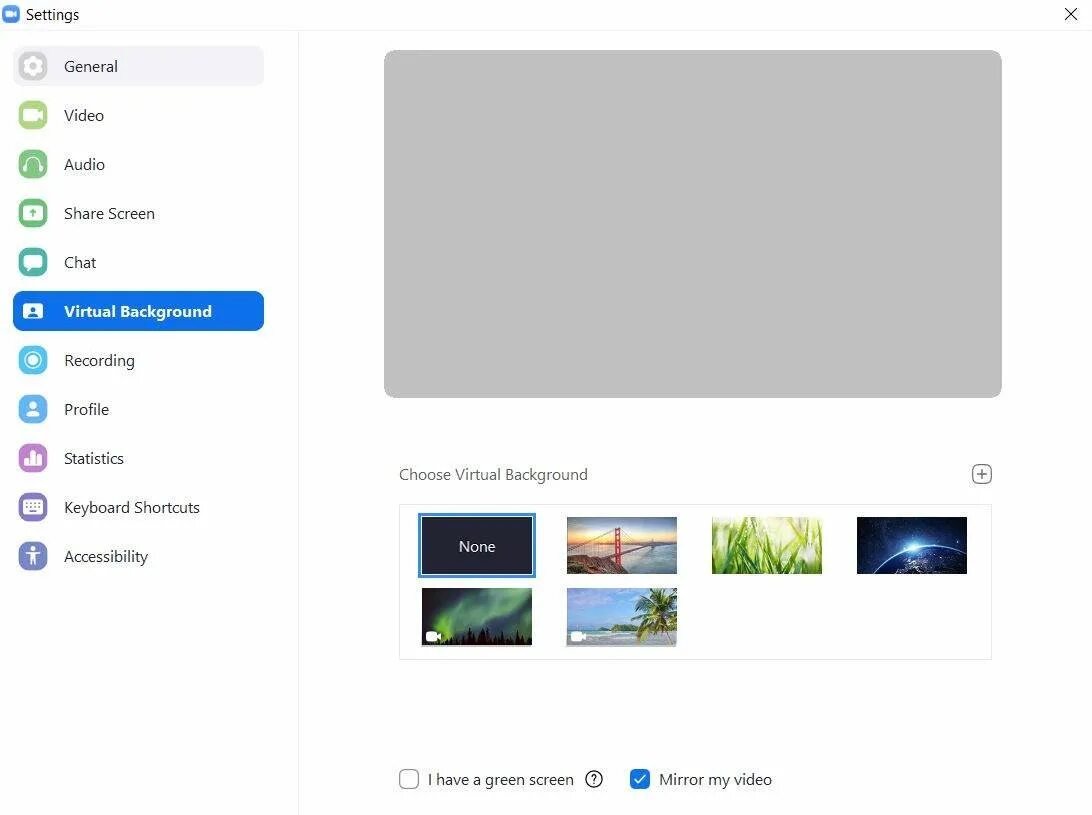Click the Virtual Background person icon
Viewport: 1092px width, 815px height.
(33, 311)
